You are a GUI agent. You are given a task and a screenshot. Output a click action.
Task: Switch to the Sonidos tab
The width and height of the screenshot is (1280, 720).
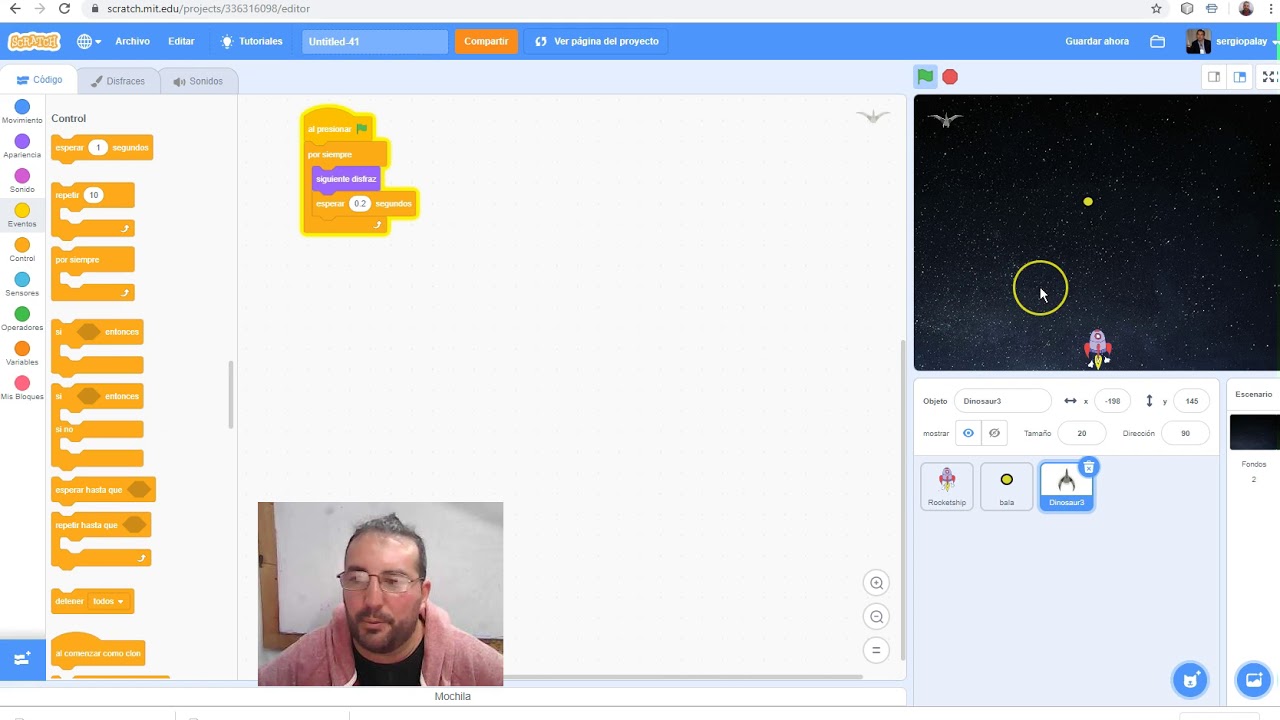point(198,81)
